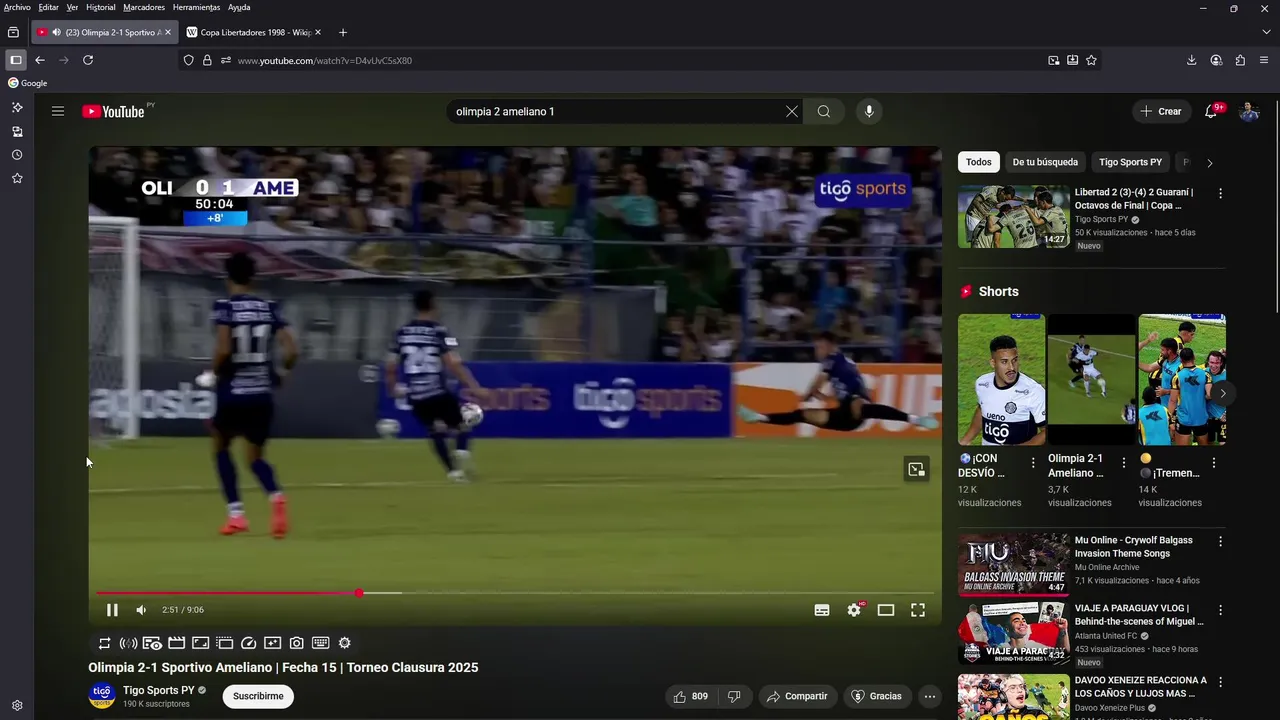Click the Gracias button
Viewport: 1280px width, 720px height.
876,696
